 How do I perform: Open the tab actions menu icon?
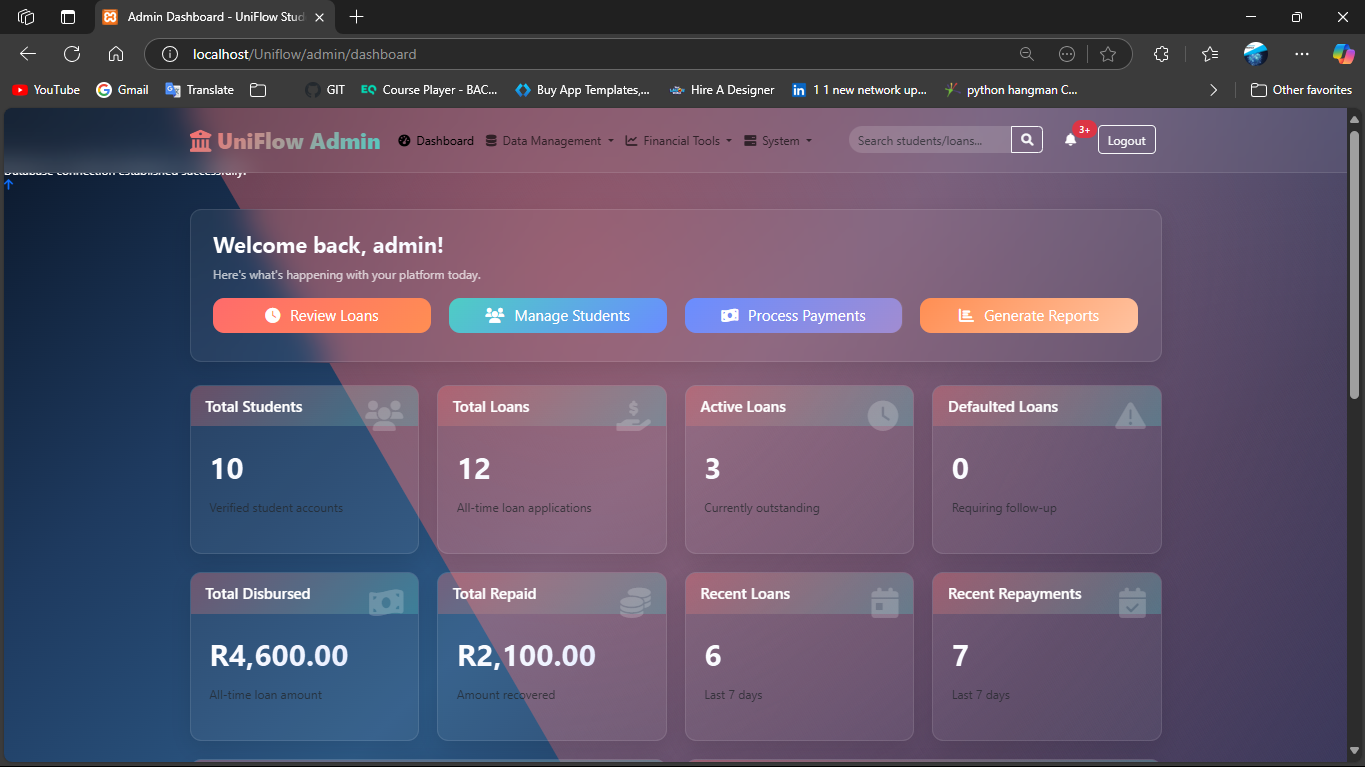[x=68, y=17]
